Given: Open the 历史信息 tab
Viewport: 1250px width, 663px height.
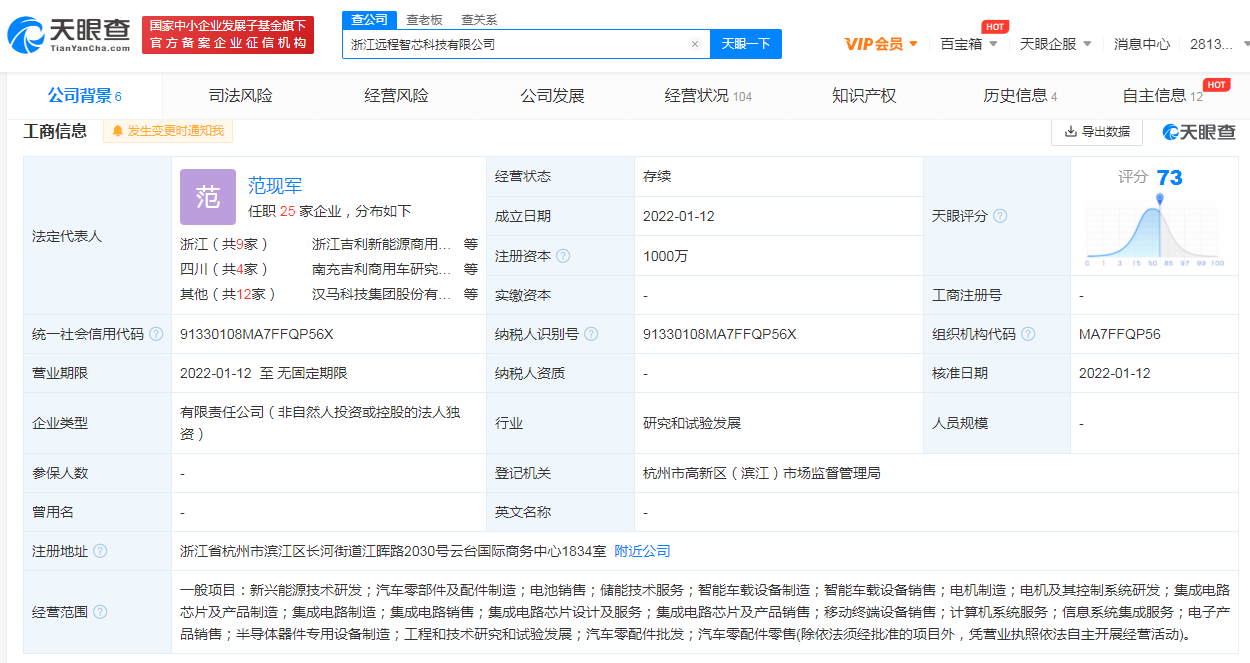Looking at the screenshot, I should (1020, 96).
